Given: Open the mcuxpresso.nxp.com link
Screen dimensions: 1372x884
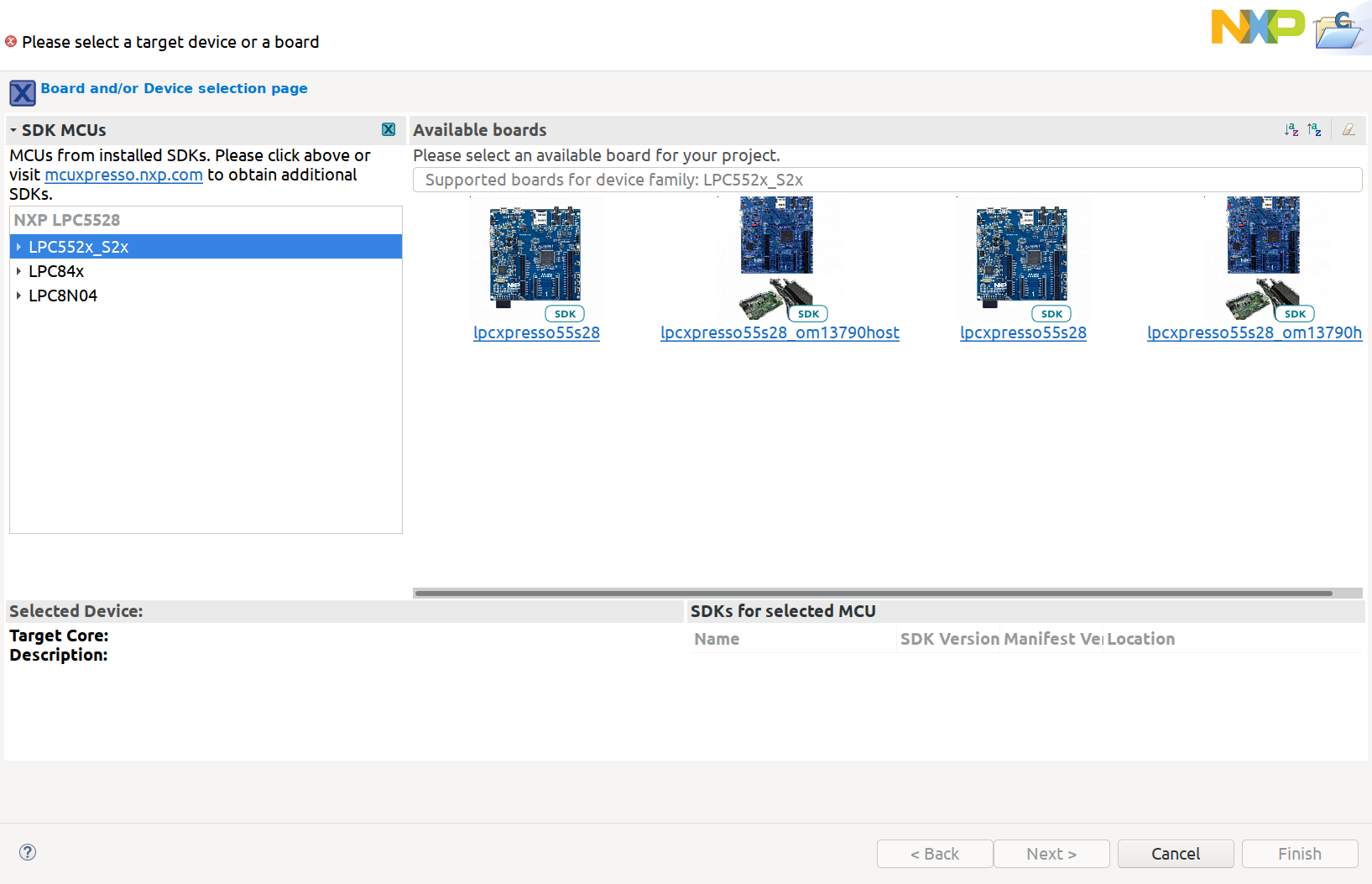Looking at the screenshot, I should (123, 175).
